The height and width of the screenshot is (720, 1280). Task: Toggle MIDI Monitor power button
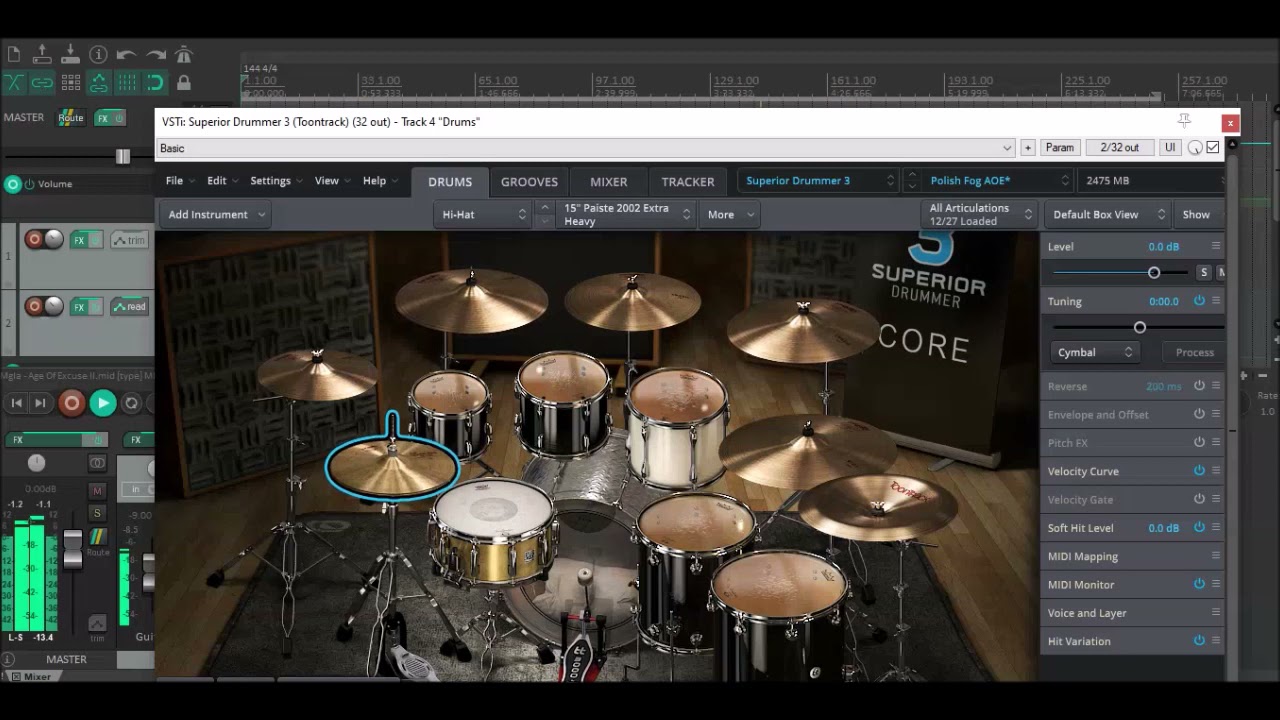point(1199,584)
